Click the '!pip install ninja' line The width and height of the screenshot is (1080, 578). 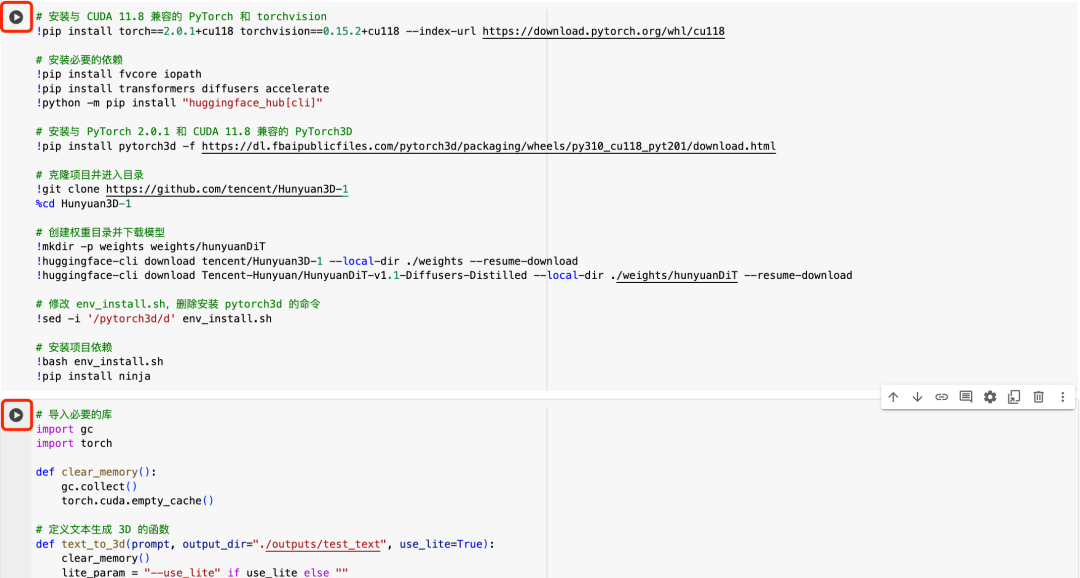point(93,376)
